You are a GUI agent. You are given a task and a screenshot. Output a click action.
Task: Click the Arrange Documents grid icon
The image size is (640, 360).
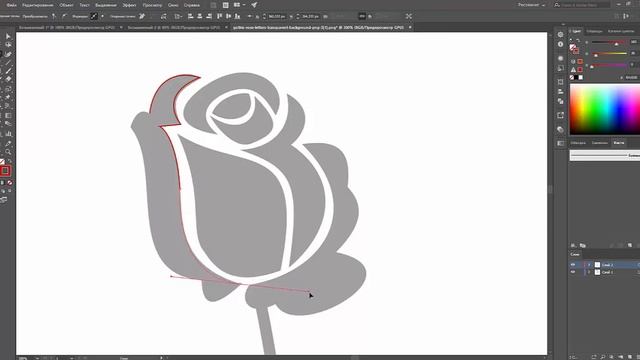coord(238,5)
